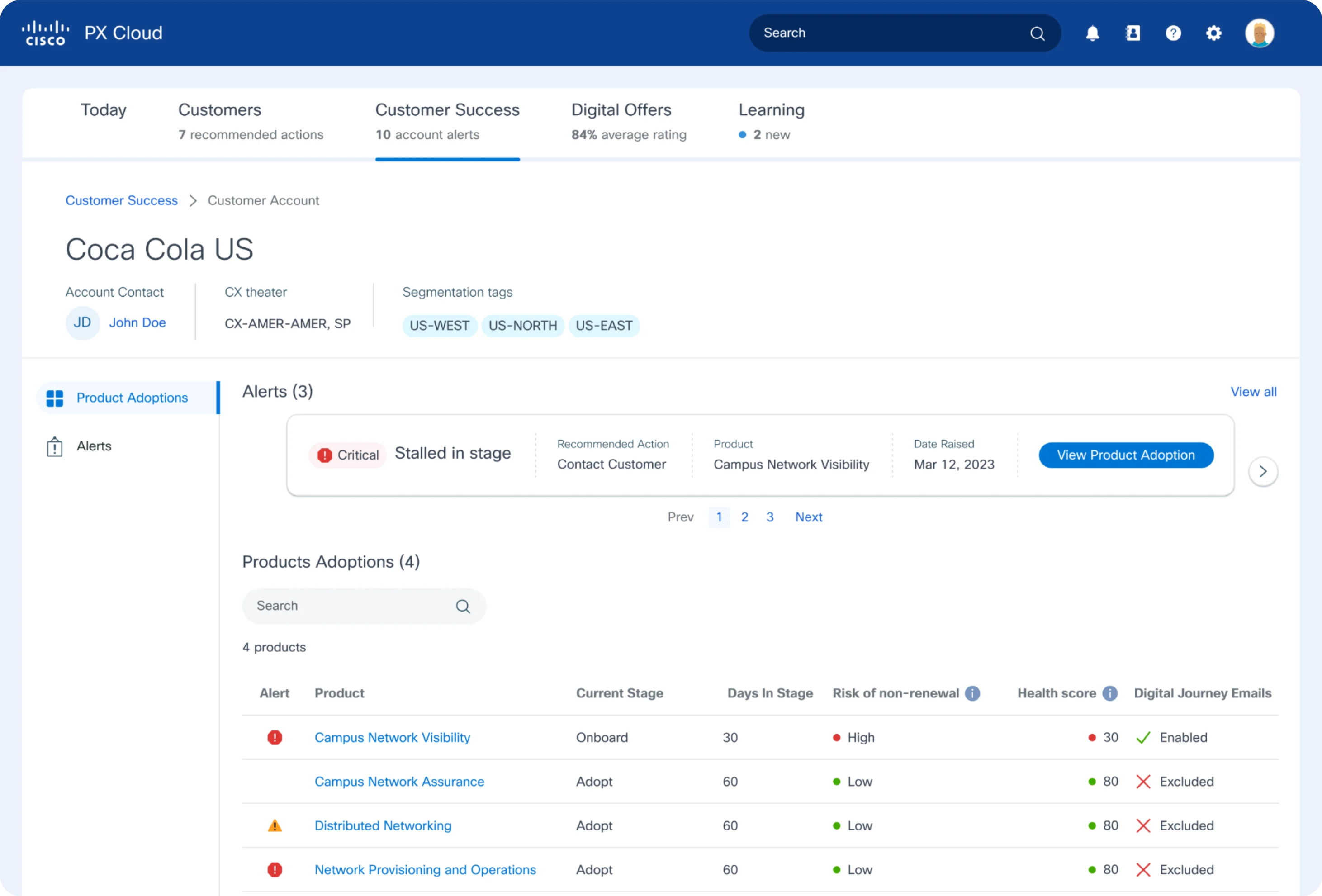Focus the top Search field

pos(905,33)
